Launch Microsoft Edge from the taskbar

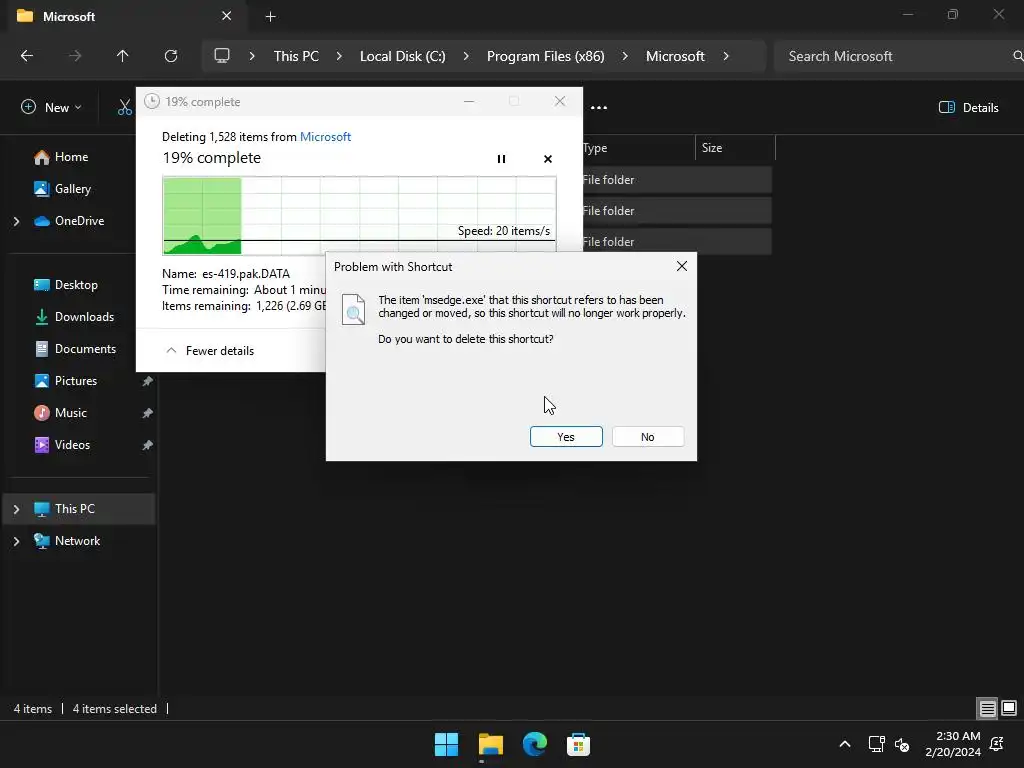tap(534, 744)
